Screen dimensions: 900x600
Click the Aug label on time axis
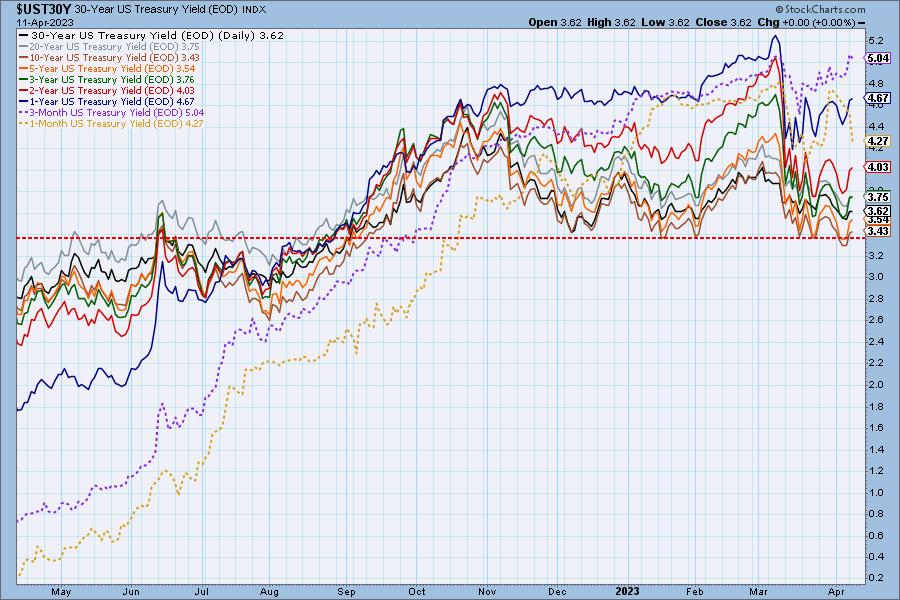tap(269, 591)
